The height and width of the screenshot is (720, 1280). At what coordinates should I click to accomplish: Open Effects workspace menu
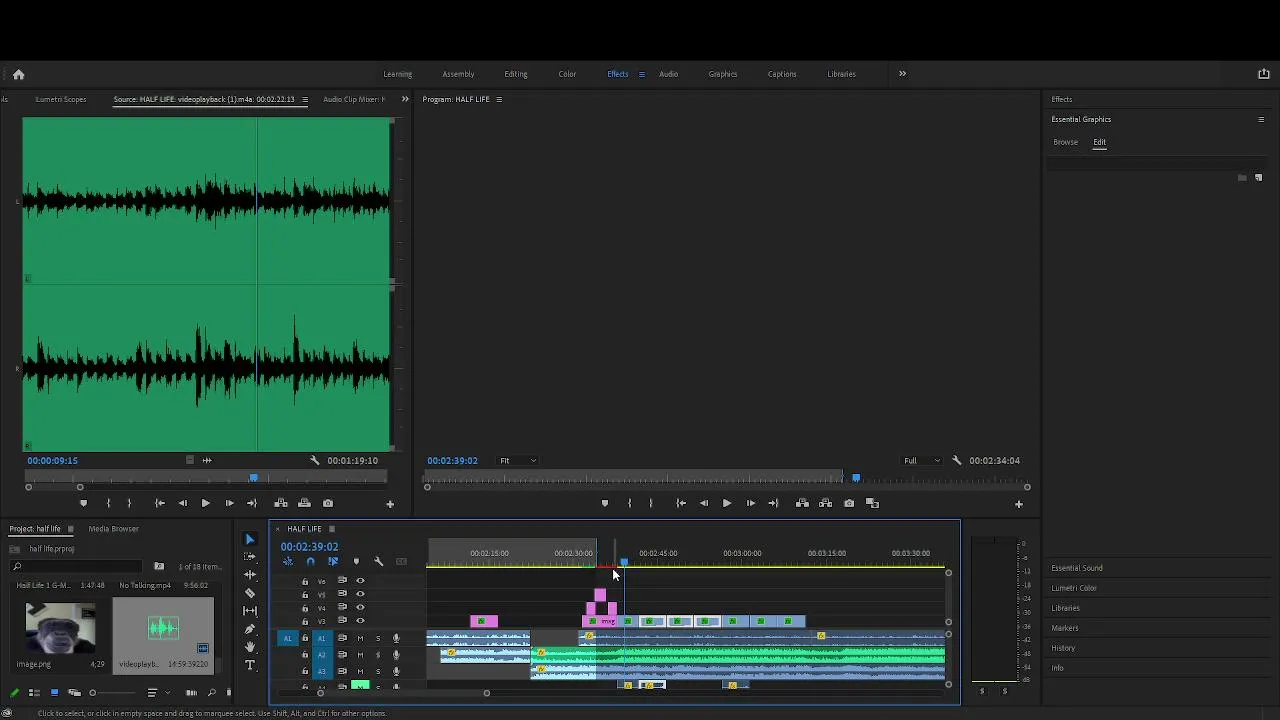click(641, 74)
